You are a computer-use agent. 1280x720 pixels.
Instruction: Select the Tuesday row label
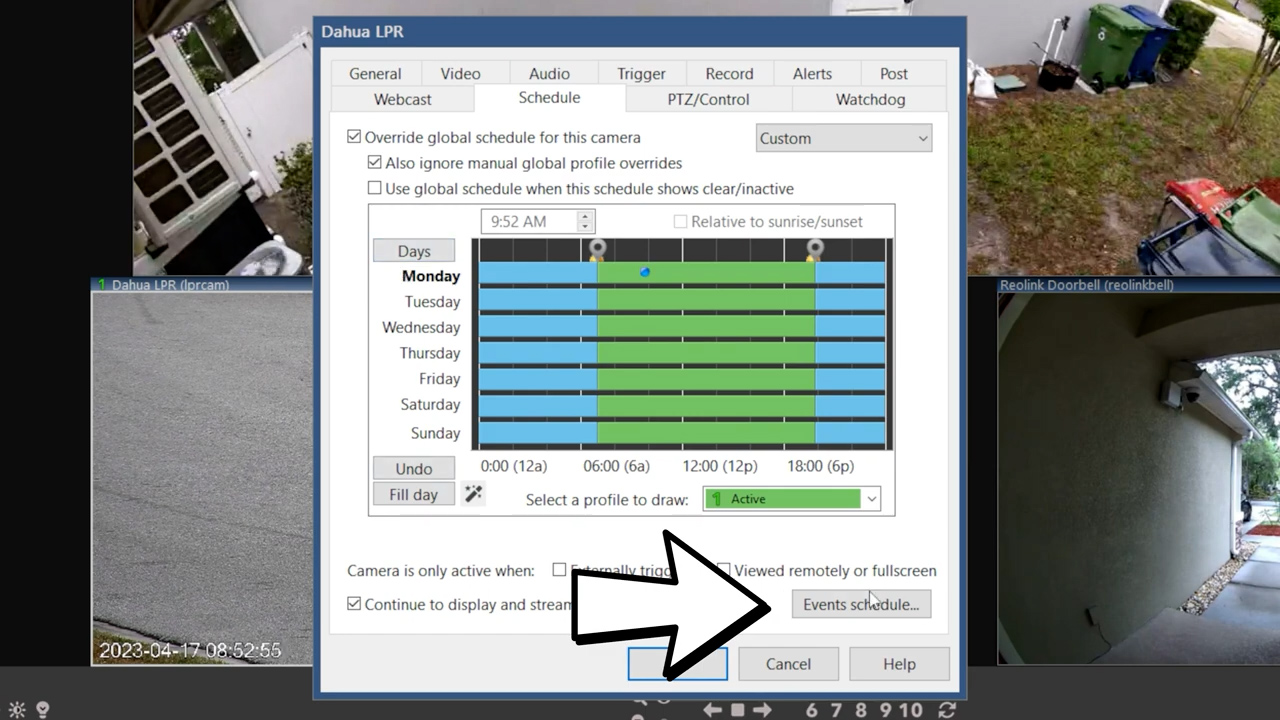click(x=432, y=302)
